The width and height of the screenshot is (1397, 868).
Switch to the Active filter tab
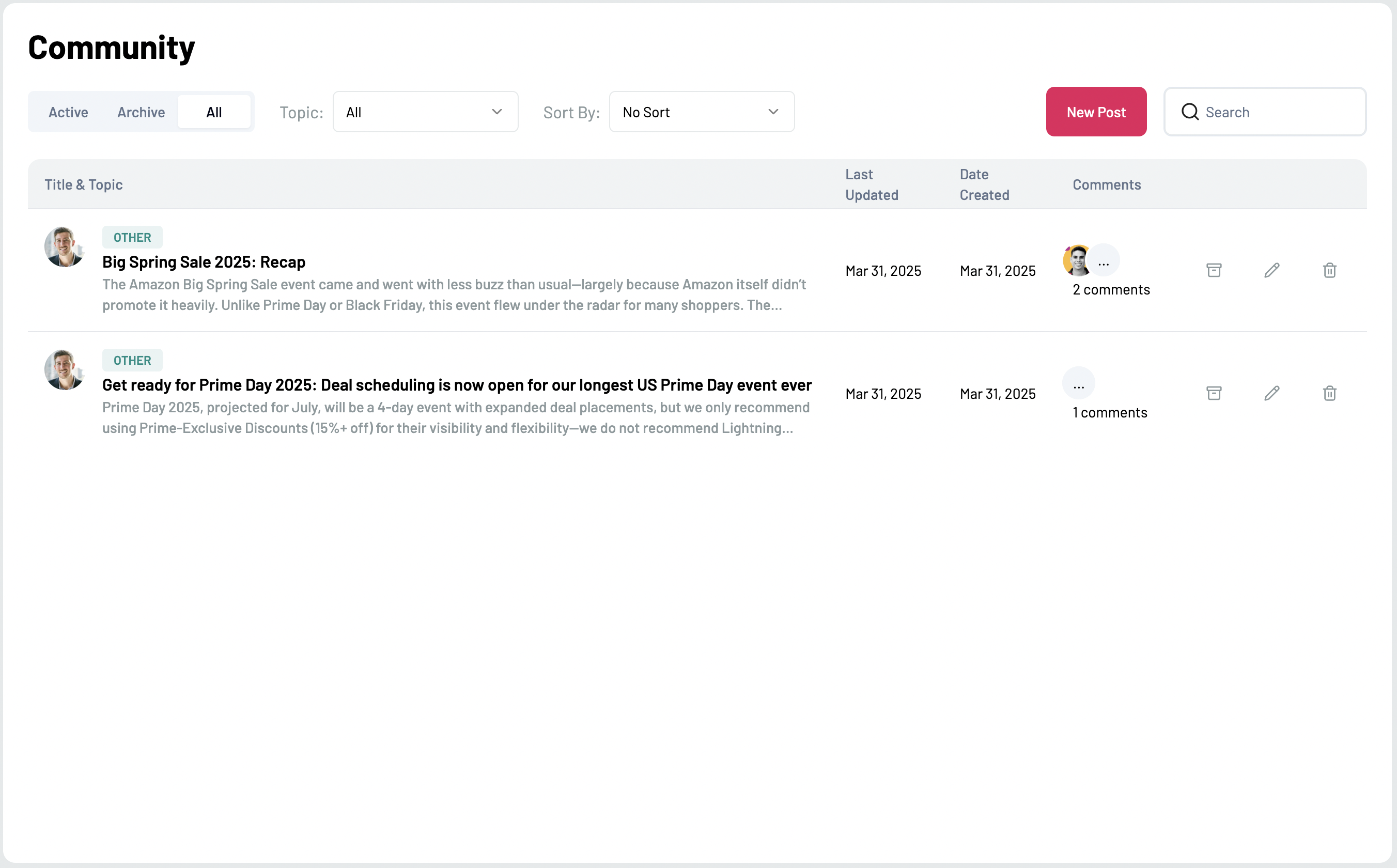[x=68, y=112]
